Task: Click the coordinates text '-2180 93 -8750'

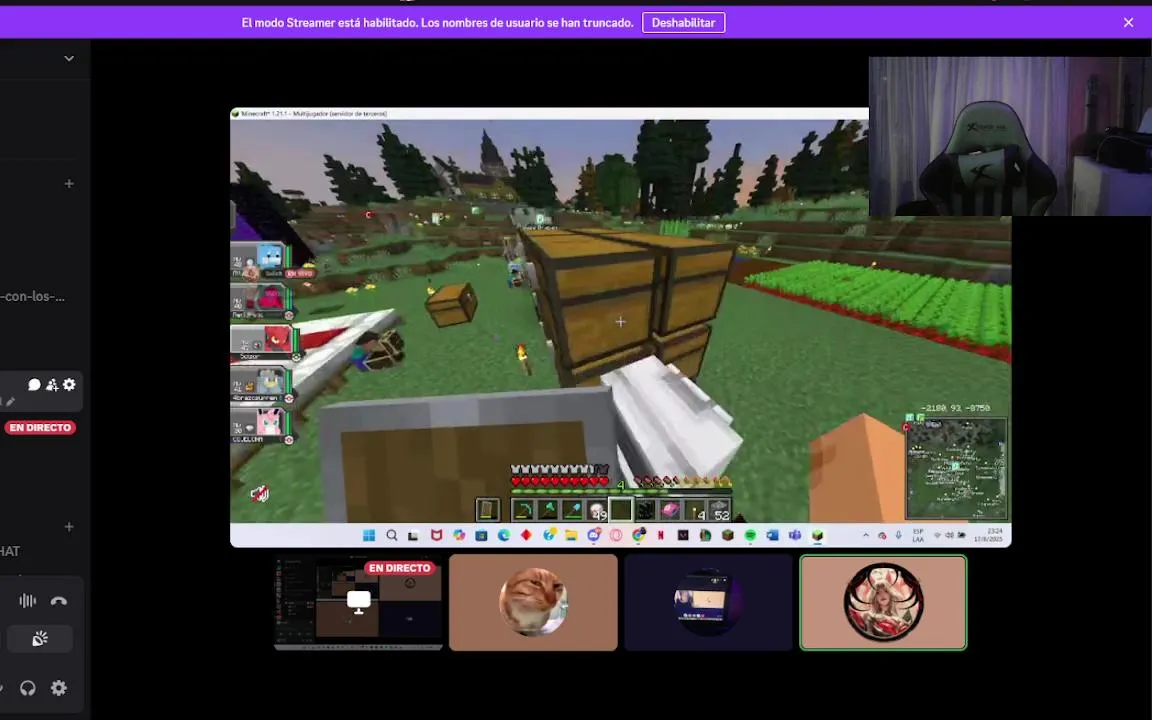Action: coord(955,408)
